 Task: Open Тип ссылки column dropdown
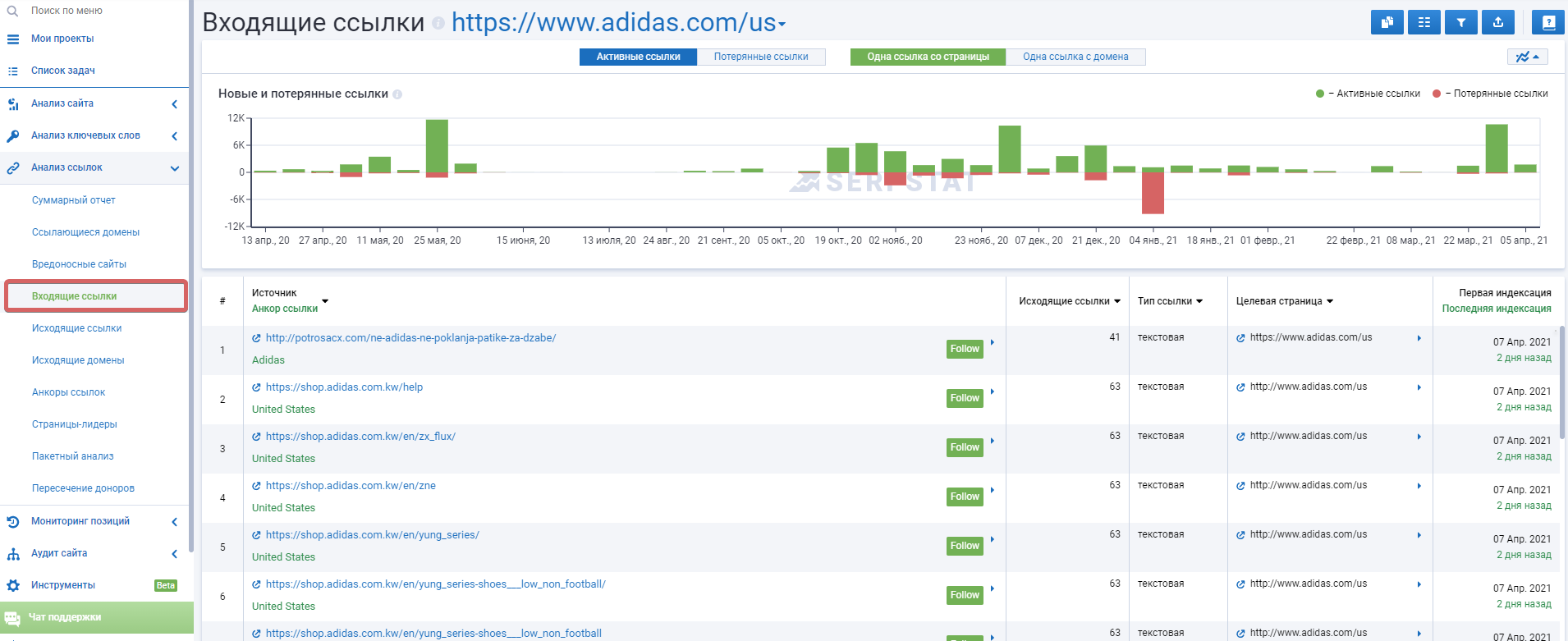tap(1199, 301)
